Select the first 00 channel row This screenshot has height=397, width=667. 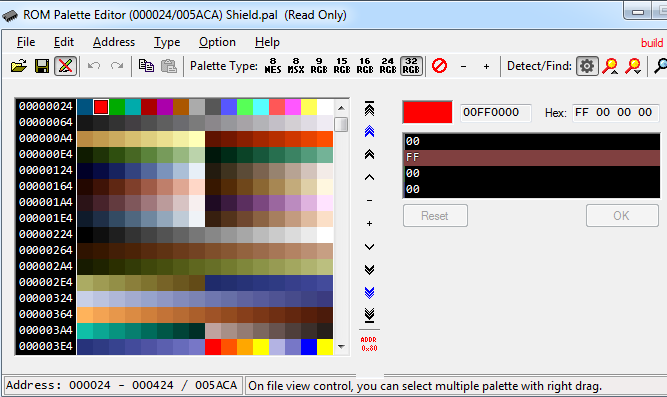(x=531, y=141)
